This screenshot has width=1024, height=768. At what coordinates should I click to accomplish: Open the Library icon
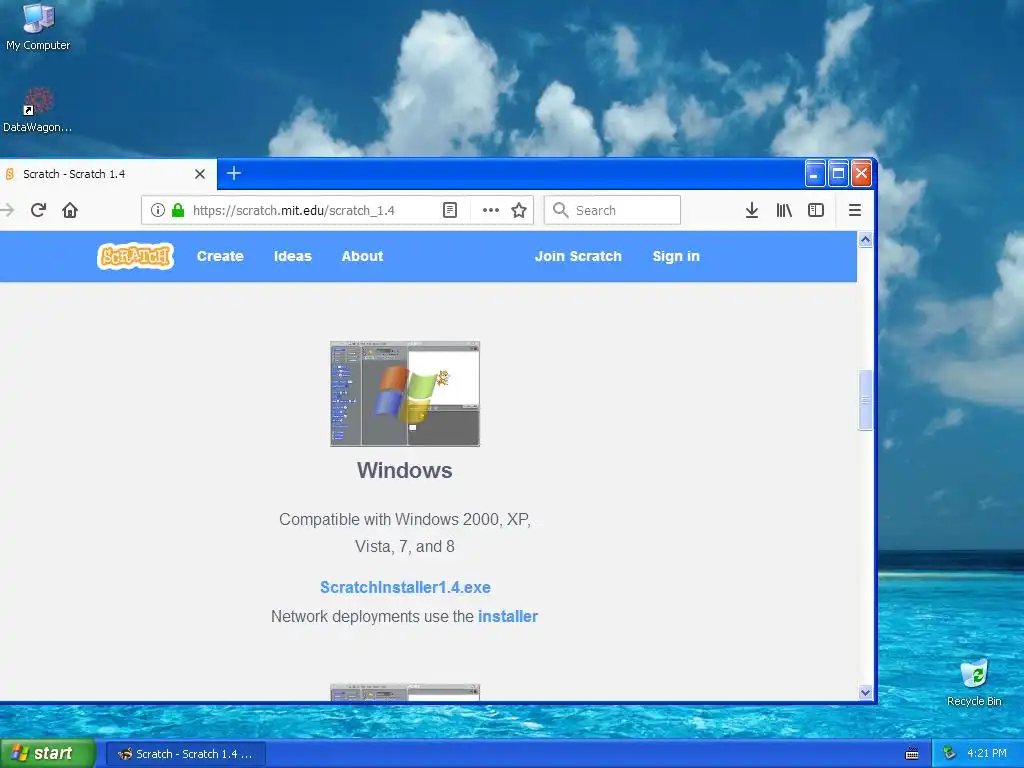[x=784, y=210]
